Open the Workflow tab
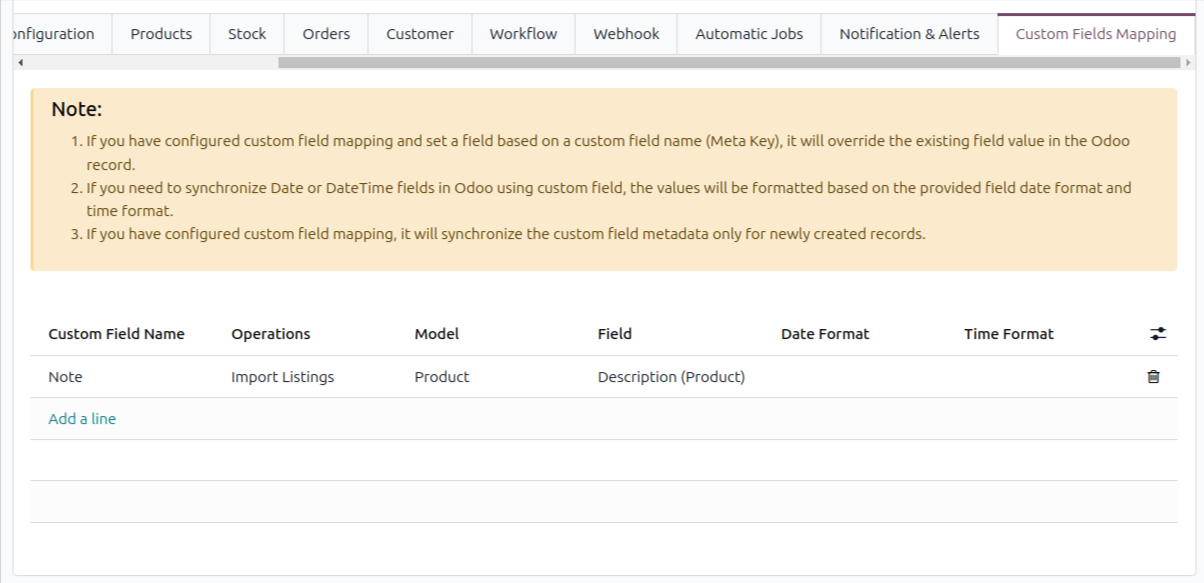 point(523,34)
